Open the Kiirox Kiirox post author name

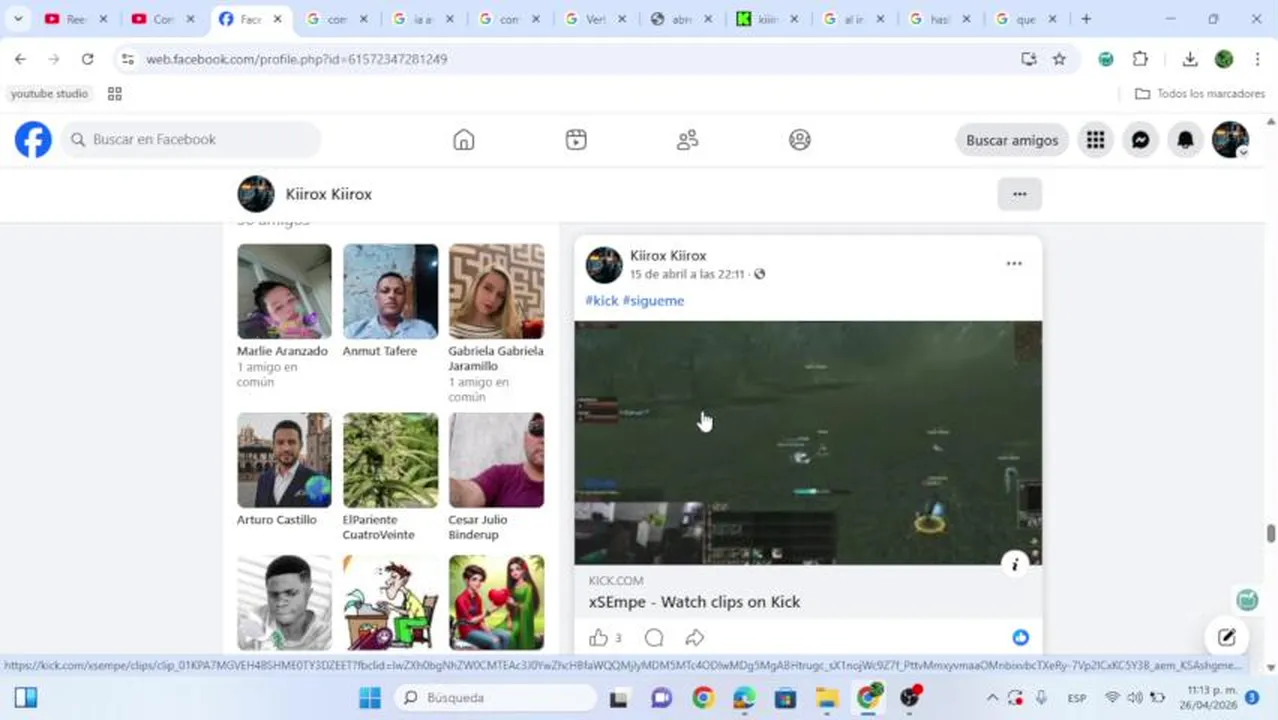pyautogui.click(x=668, y=256)
